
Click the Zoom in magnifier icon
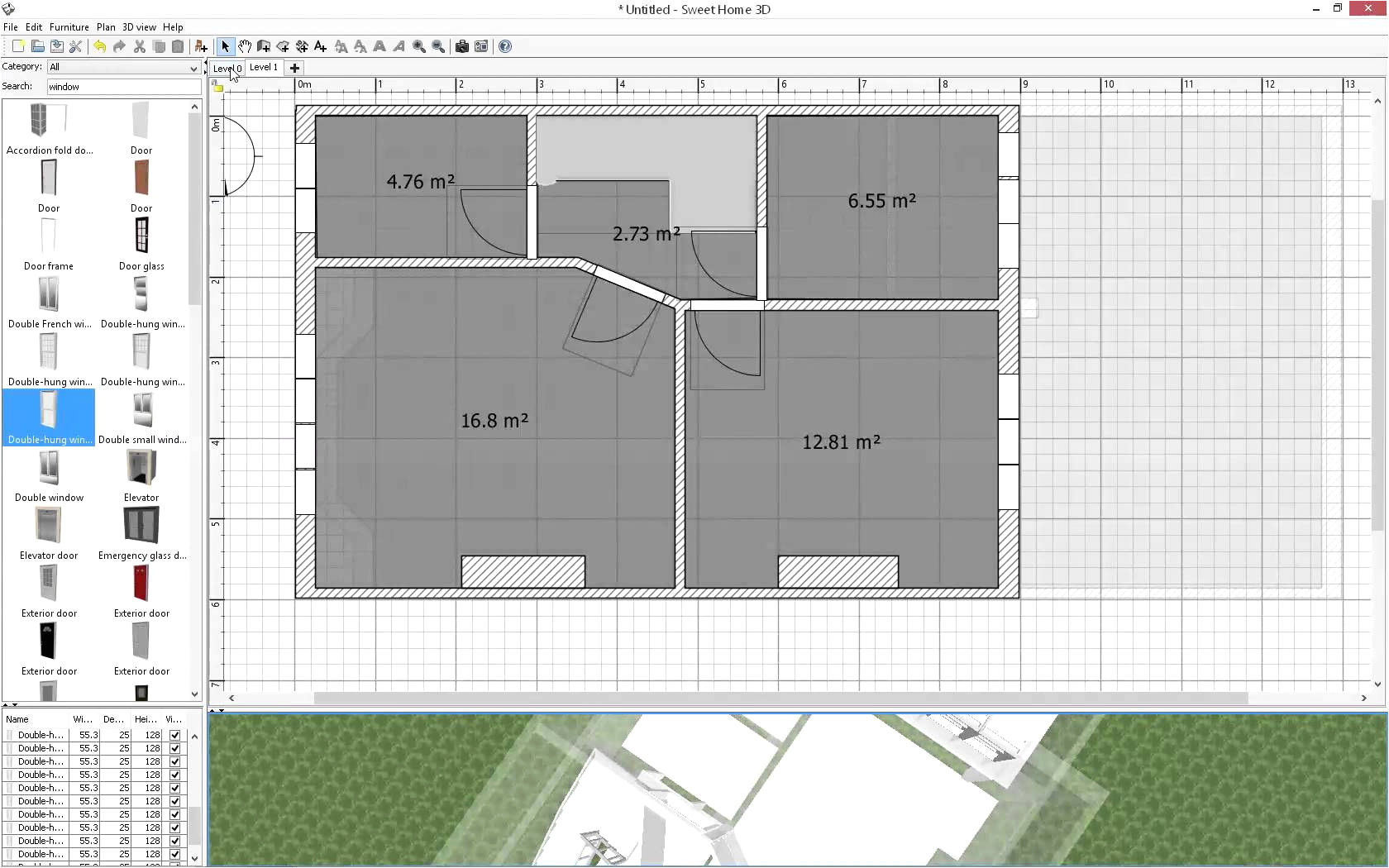419,46
